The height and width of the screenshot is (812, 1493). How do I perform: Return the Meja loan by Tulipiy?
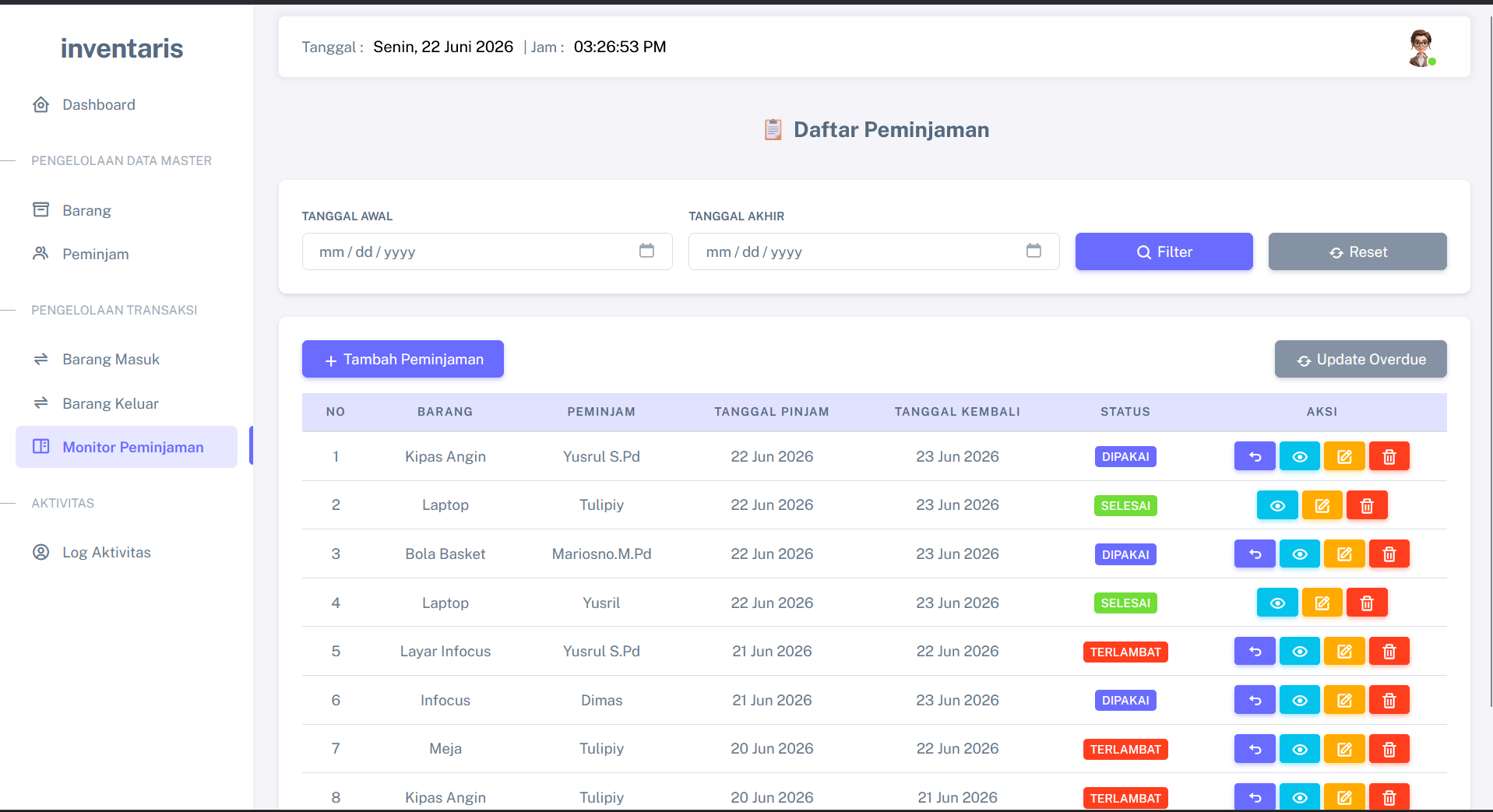pos(1255,749)
